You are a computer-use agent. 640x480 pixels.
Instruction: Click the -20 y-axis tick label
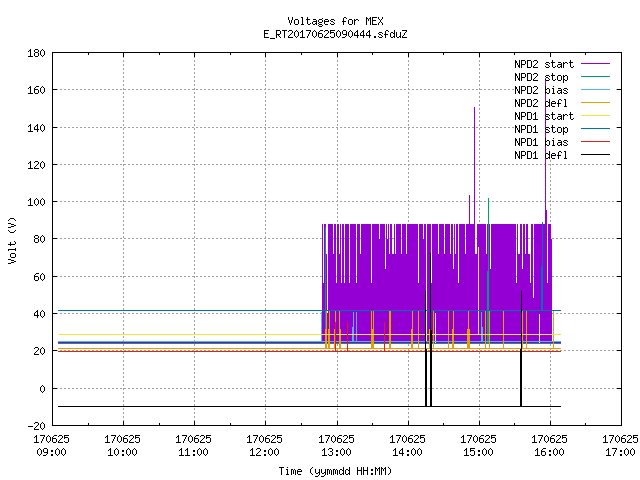point(37,426)
